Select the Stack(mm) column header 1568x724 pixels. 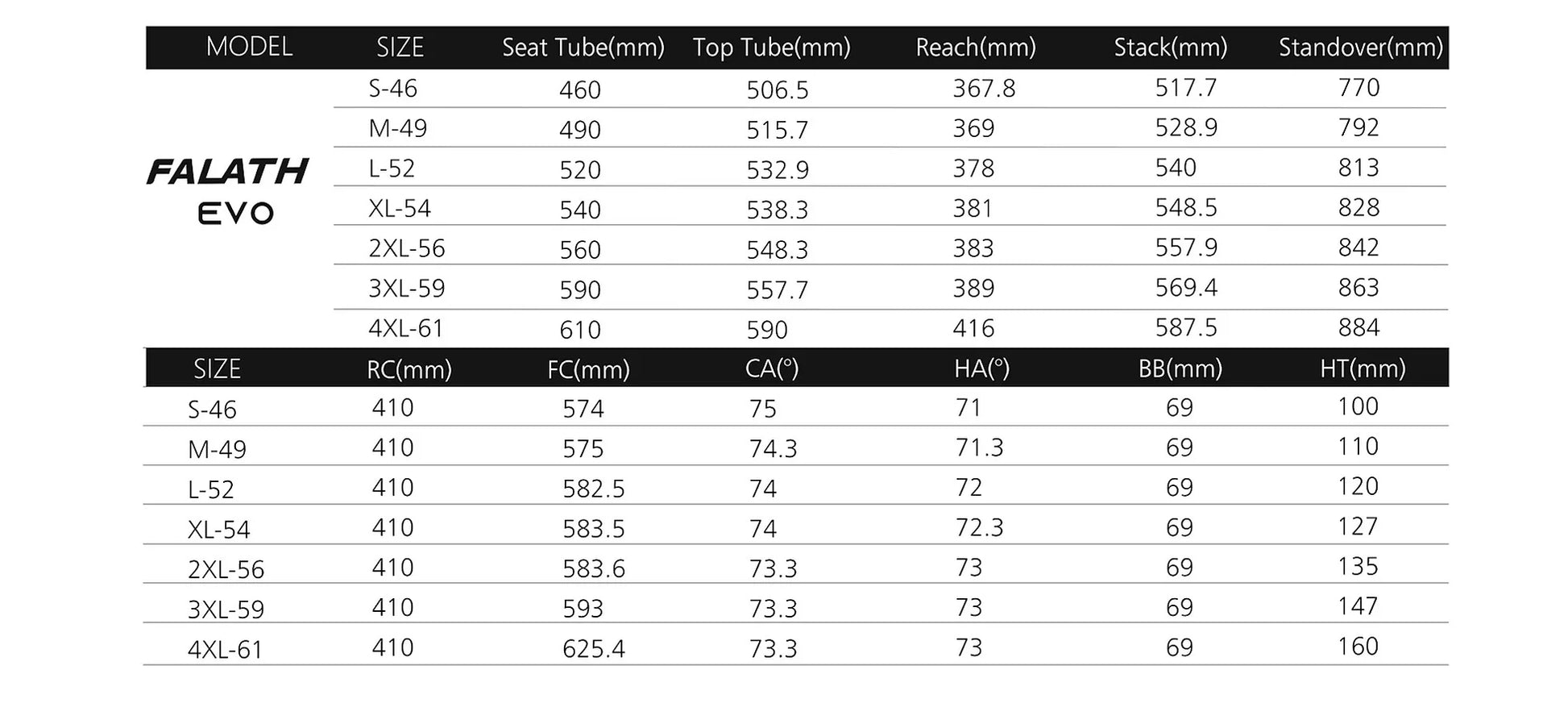[x=1170, y=48]
